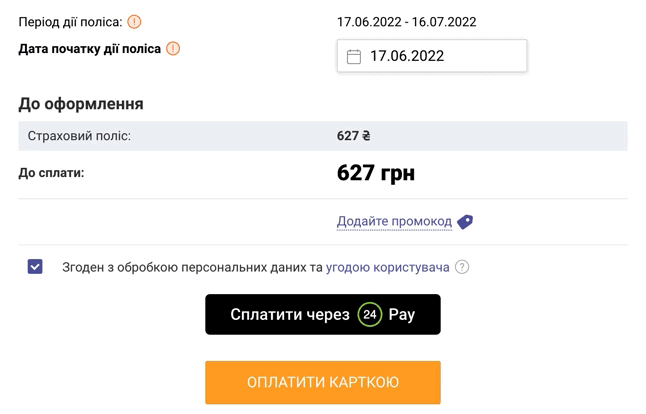Click the "До сплати:" label
The image size is (646, 414).
point(51,173)
